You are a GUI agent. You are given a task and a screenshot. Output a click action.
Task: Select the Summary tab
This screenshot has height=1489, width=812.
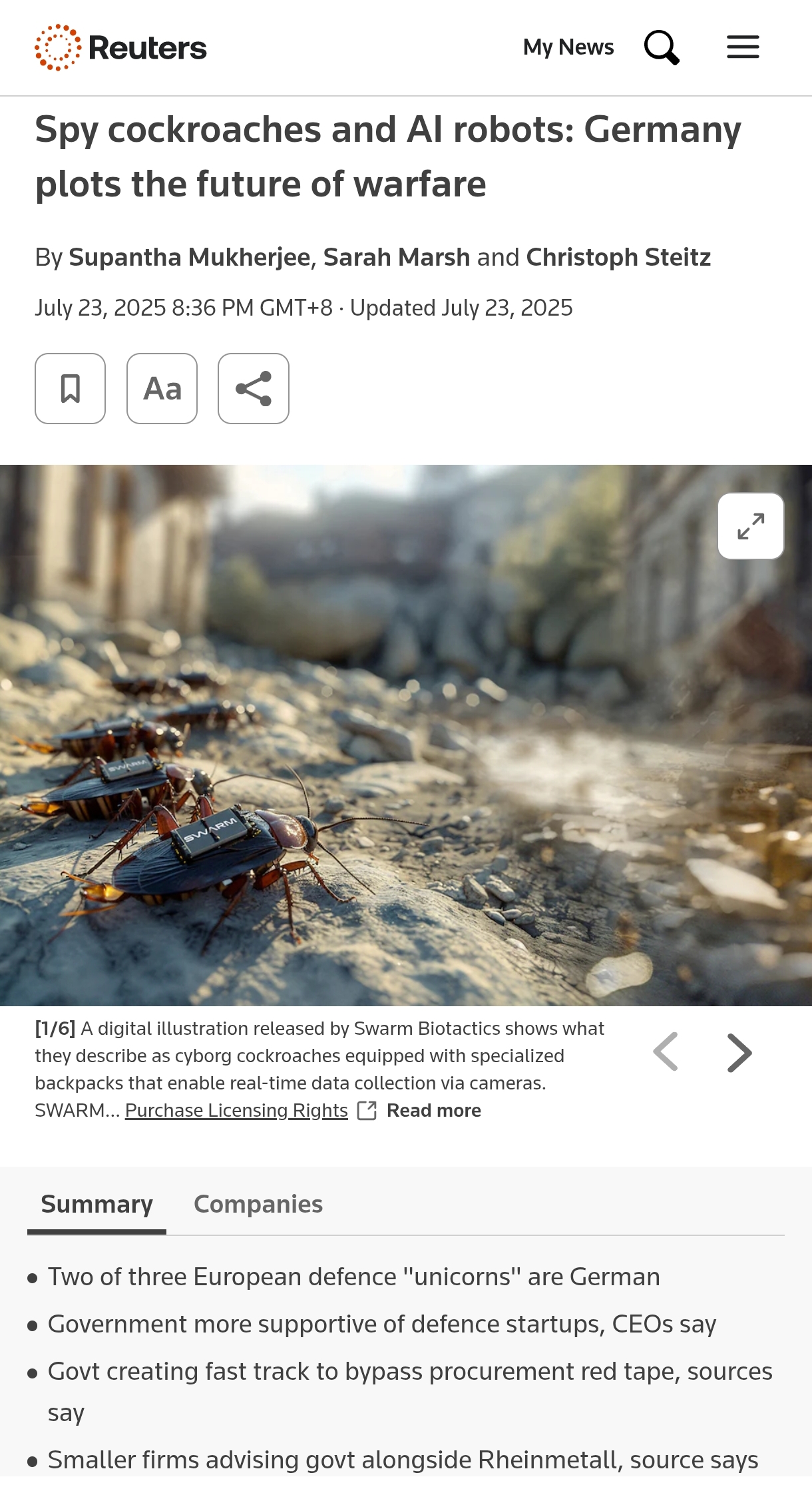coord(97,1204)
